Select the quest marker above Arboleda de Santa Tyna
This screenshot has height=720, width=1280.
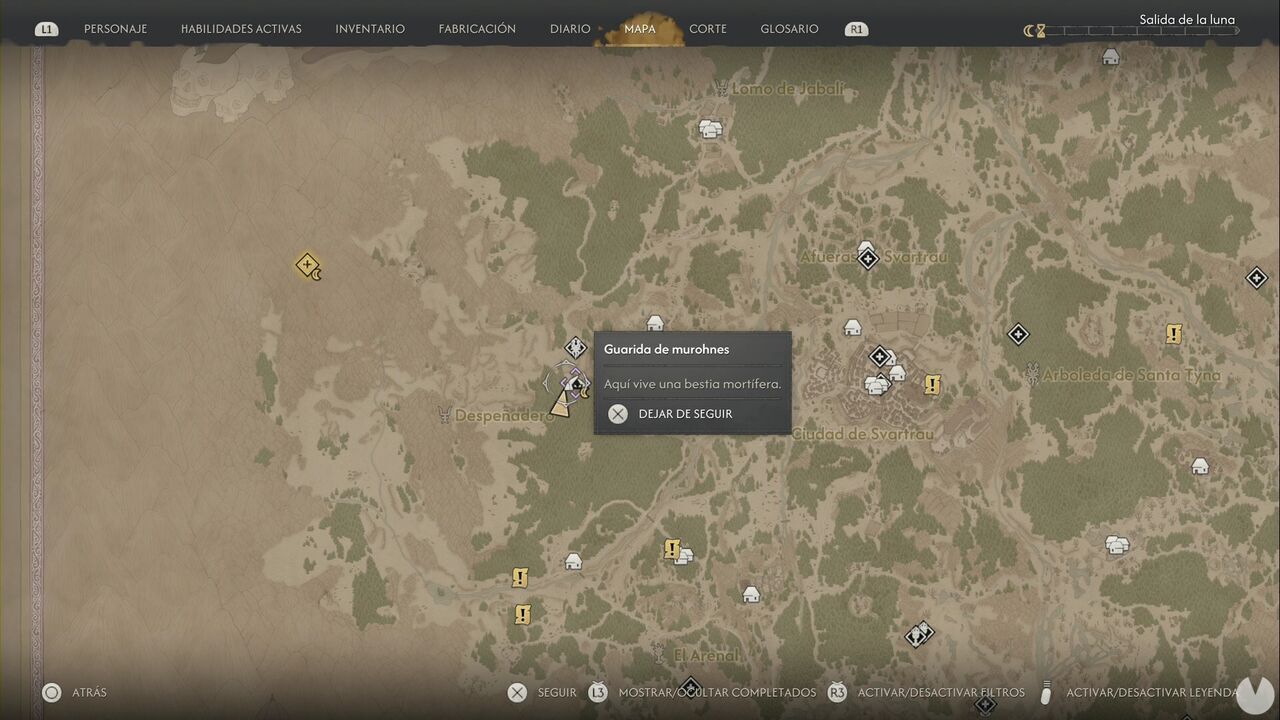(x=1174, y=334)
